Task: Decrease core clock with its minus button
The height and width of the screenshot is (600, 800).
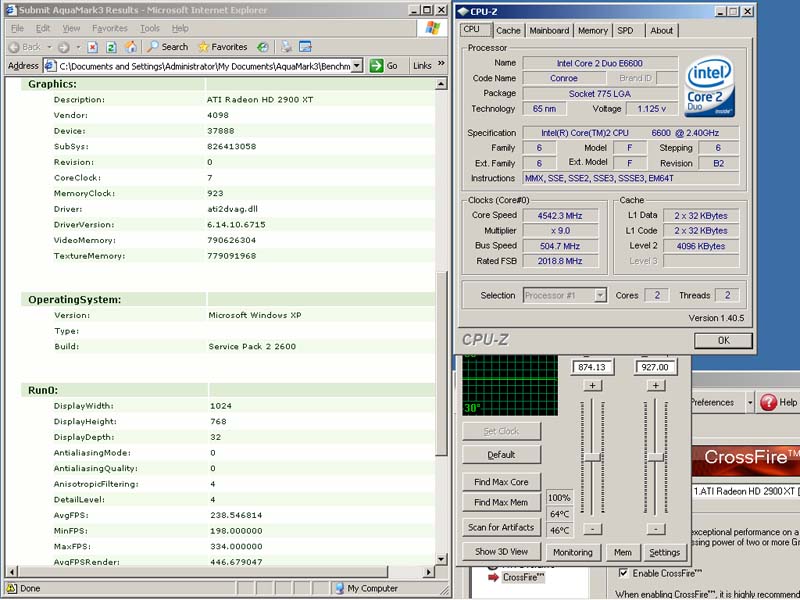Action: click(592, 529)
